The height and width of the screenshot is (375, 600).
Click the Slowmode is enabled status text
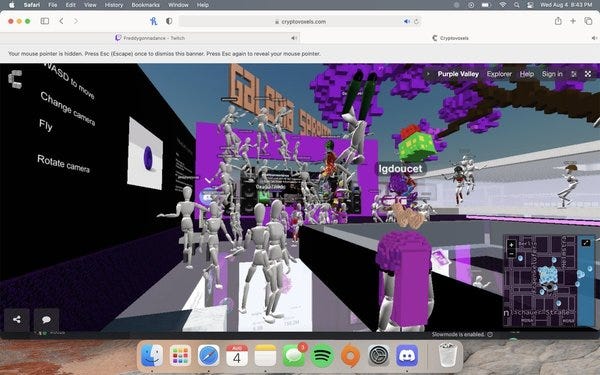pos(458,334)
